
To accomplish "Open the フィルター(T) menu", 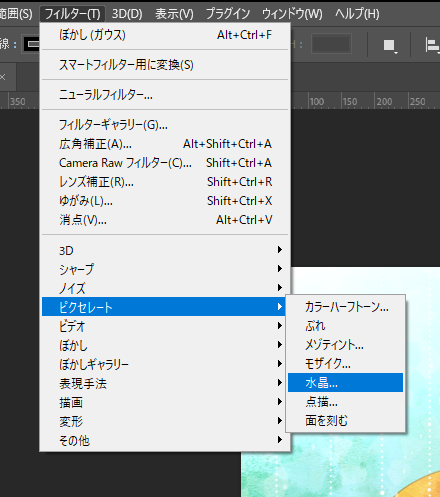I will point(72,14).
